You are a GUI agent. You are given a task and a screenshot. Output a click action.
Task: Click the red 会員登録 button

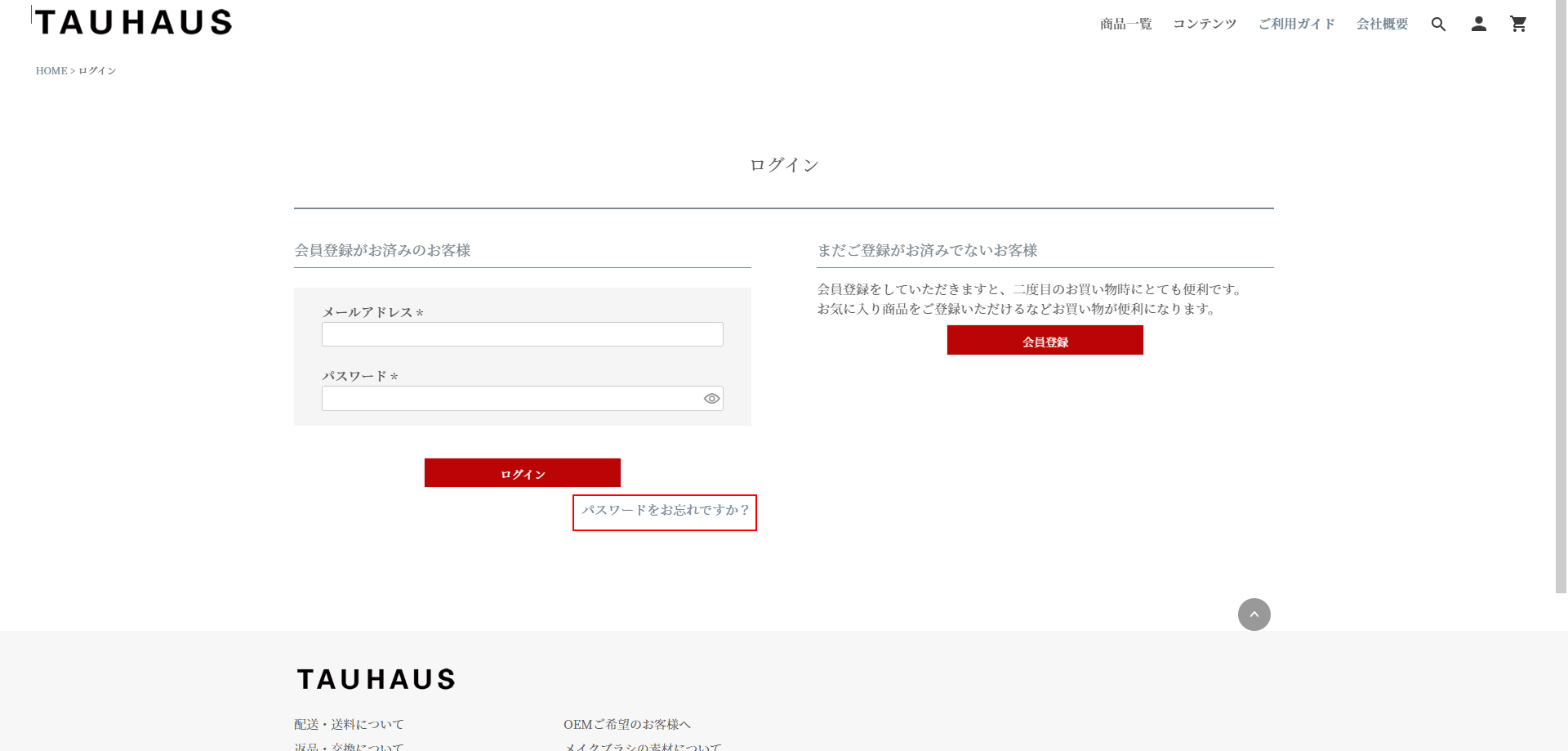tap(1045, 341)
